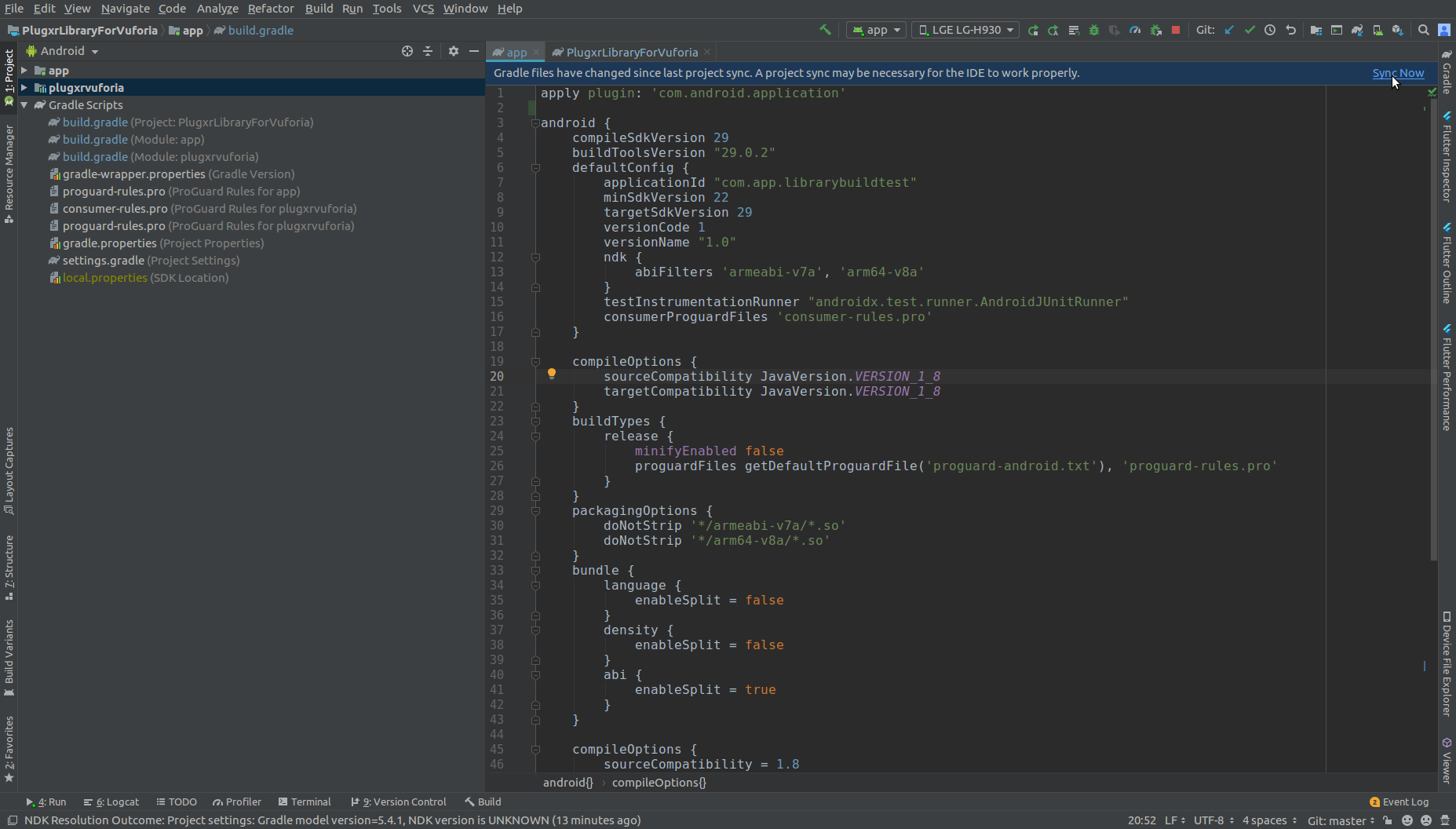Open the Git: master branch selector
The height and width of the screenshot is (829, 1456).
1341,820
